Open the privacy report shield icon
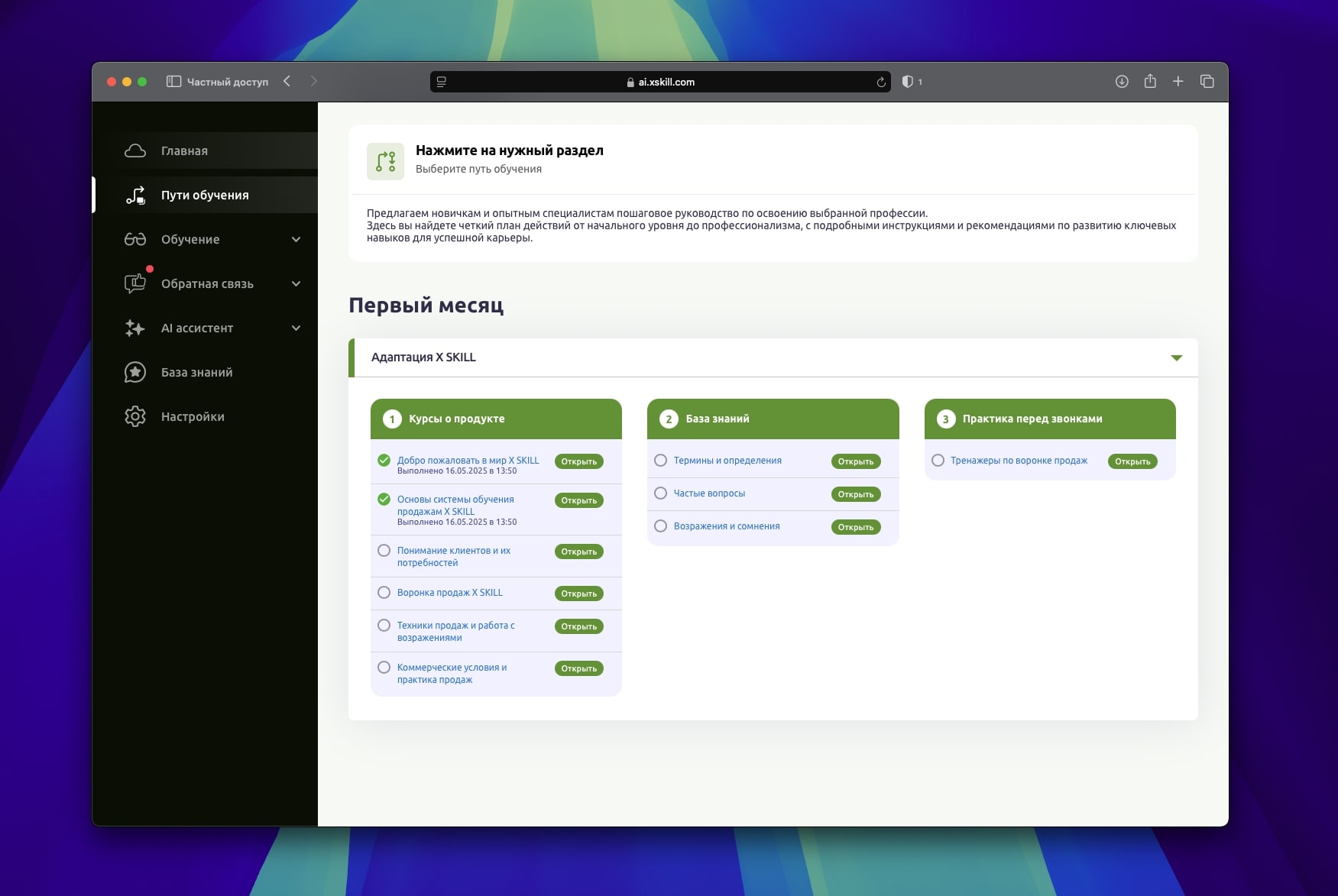1338x896 pixels. pyautogui.click(x=907, y=82)
